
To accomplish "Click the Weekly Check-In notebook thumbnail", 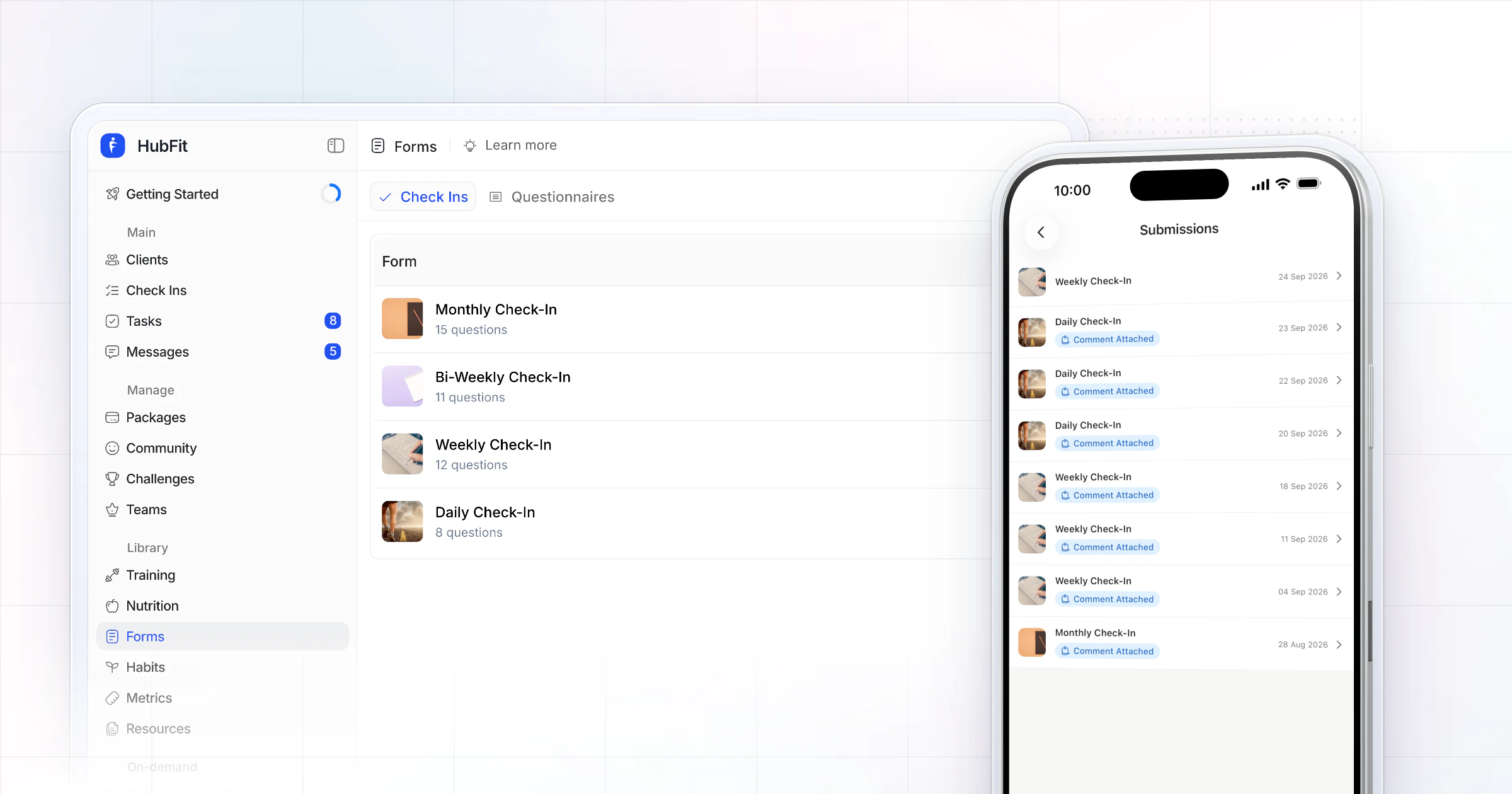I will point(403,454).
